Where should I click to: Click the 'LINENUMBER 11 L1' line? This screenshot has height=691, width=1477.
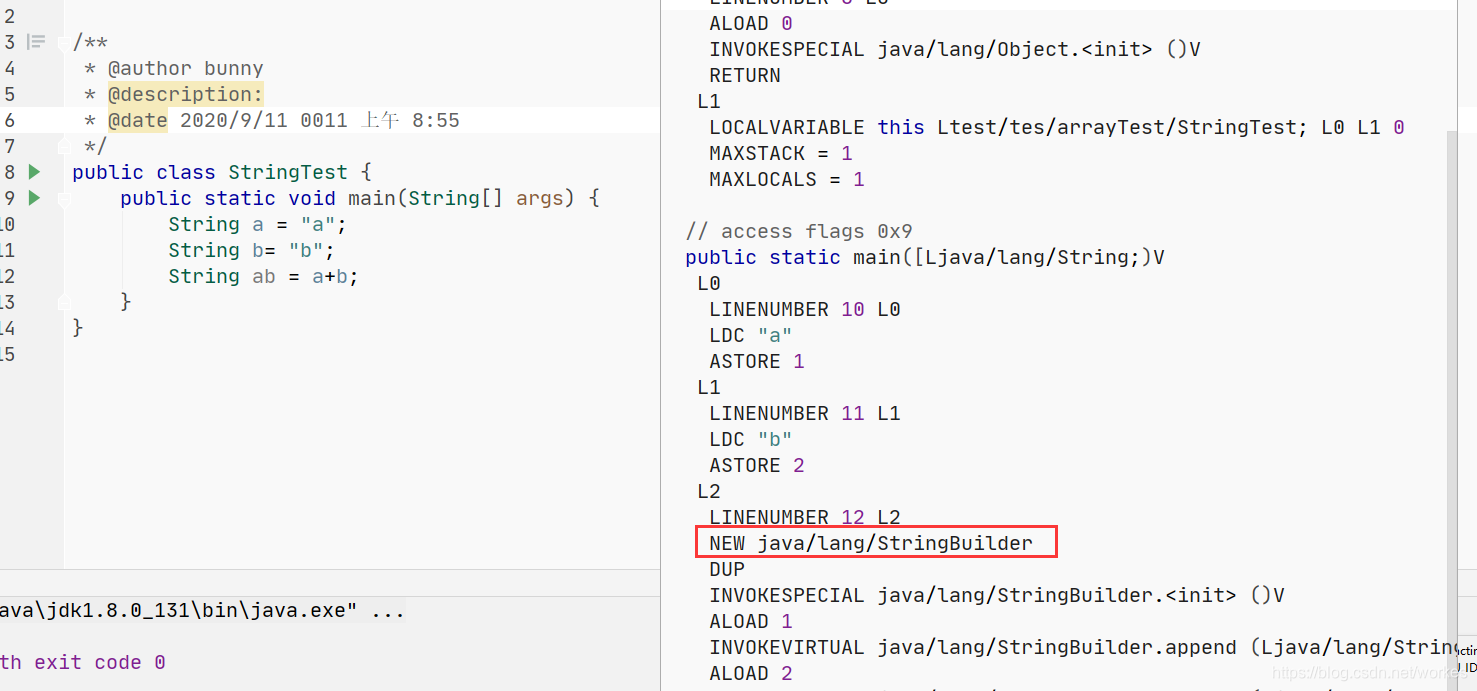[805, 413]
